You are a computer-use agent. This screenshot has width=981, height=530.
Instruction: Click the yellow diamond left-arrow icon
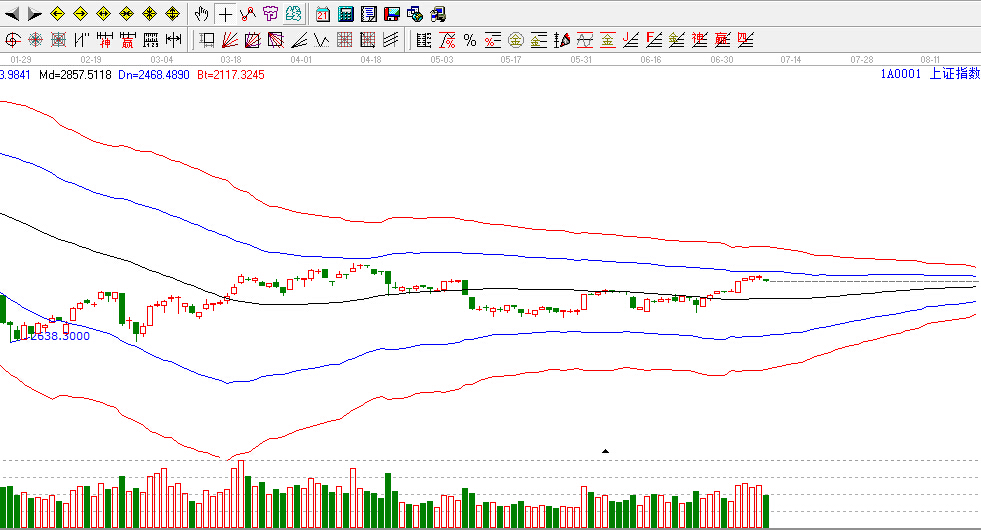coord(59,14)
